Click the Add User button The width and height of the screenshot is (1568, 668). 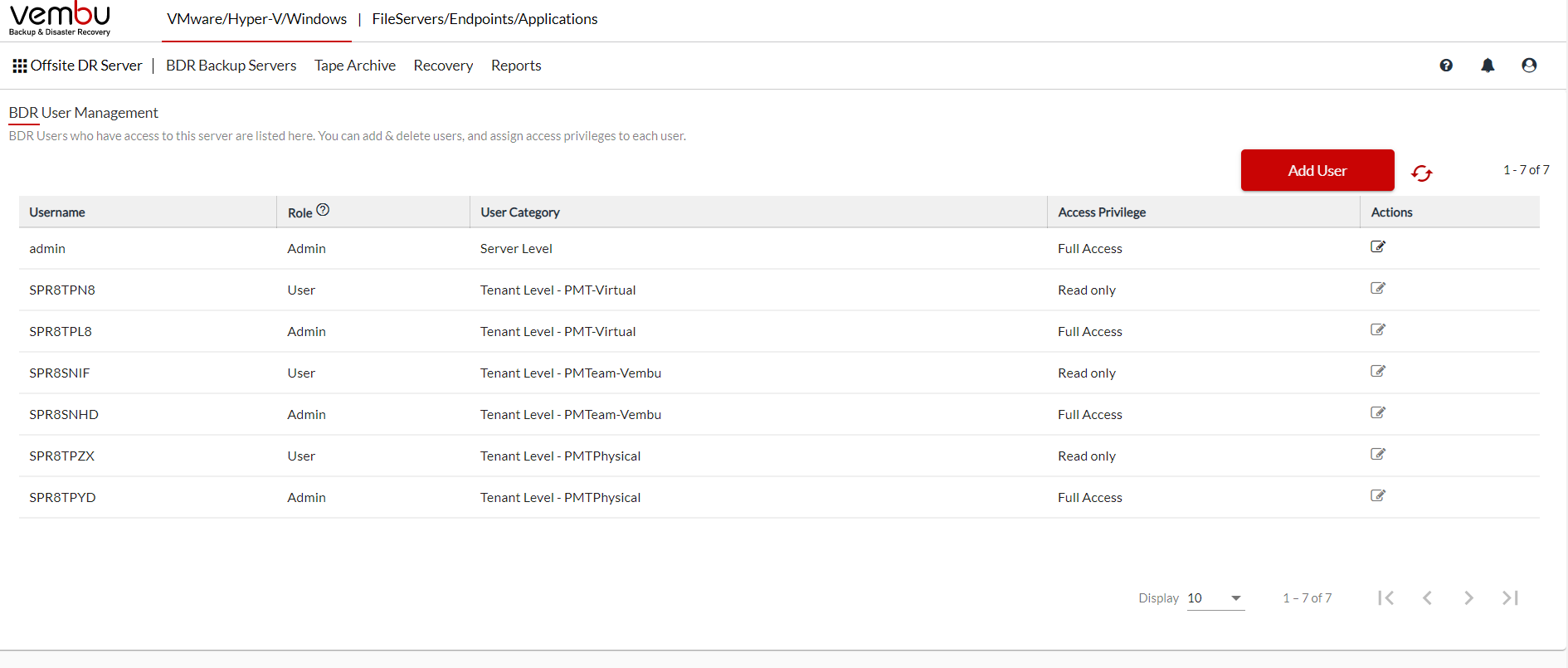(1317, 170)
